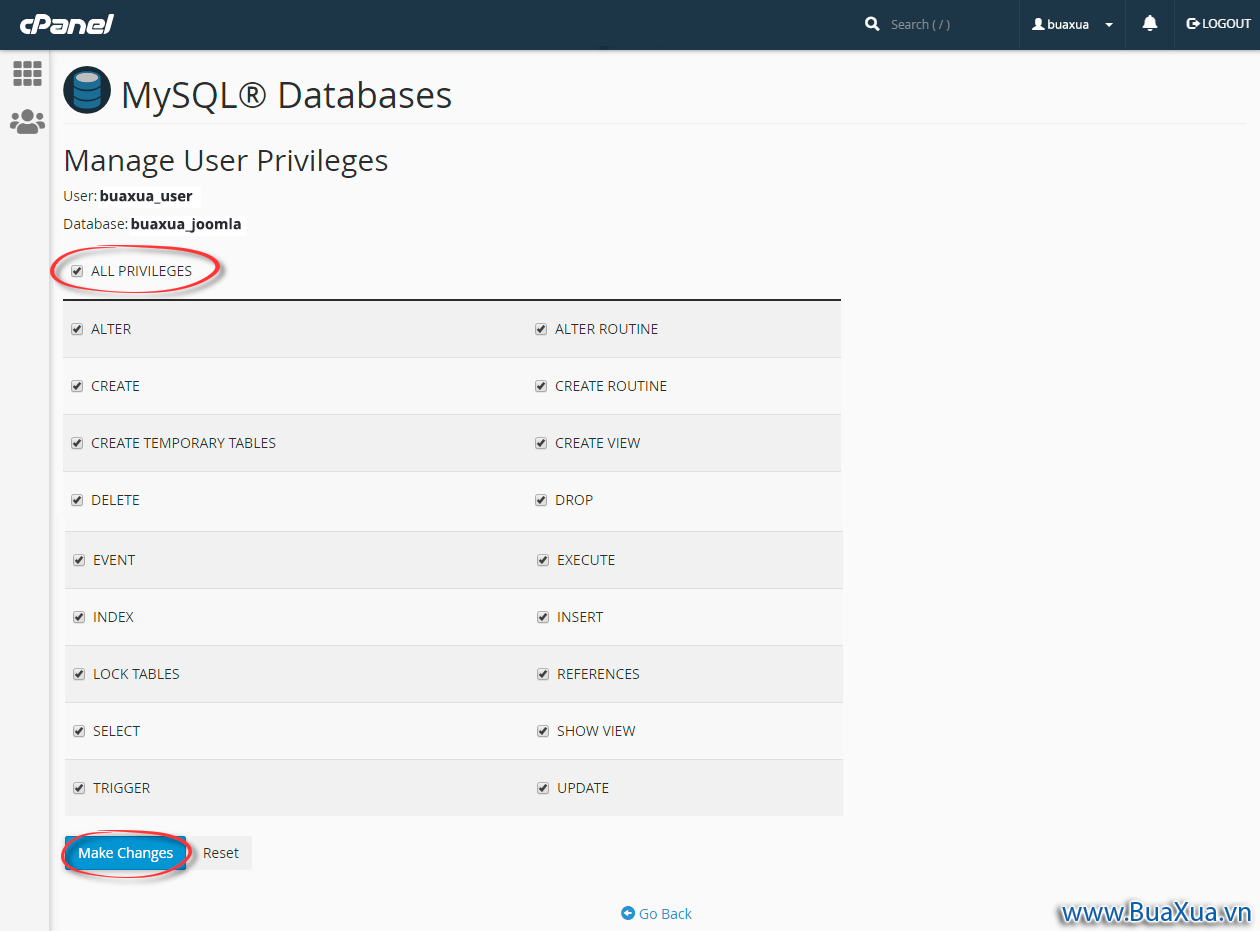Toggle the EXECUTE checkbox

coord(543,560)
